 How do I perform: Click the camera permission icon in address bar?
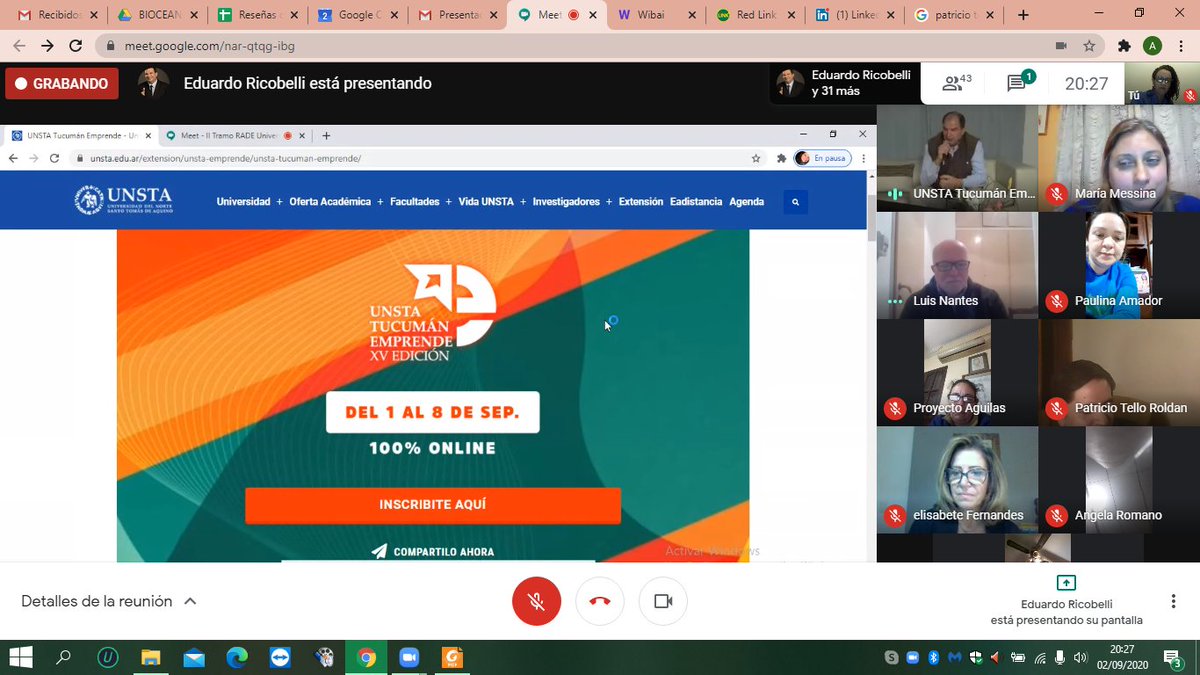tap(1061, 46)
